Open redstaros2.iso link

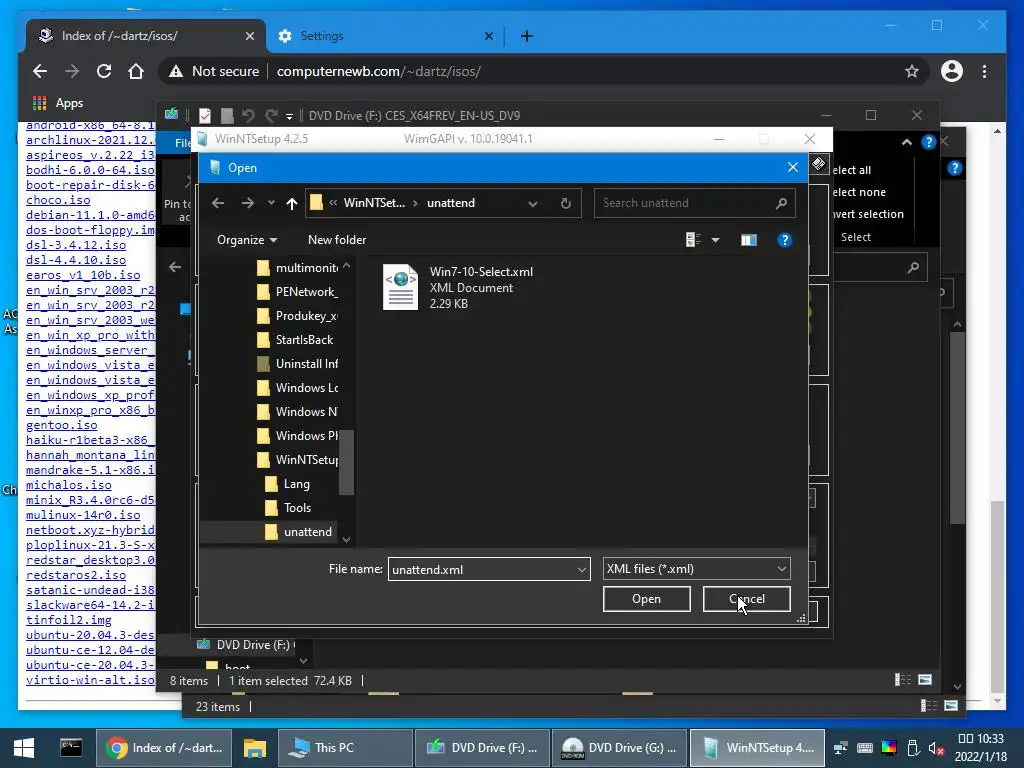(76, 575)
